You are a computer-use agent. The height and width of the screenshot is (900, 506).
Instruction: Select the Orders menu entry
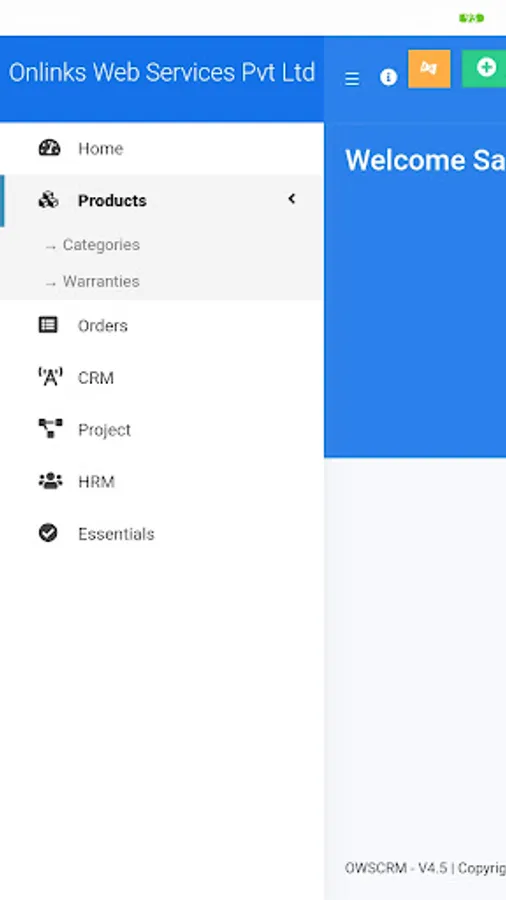pyautogui.click(x=162, y=325)
